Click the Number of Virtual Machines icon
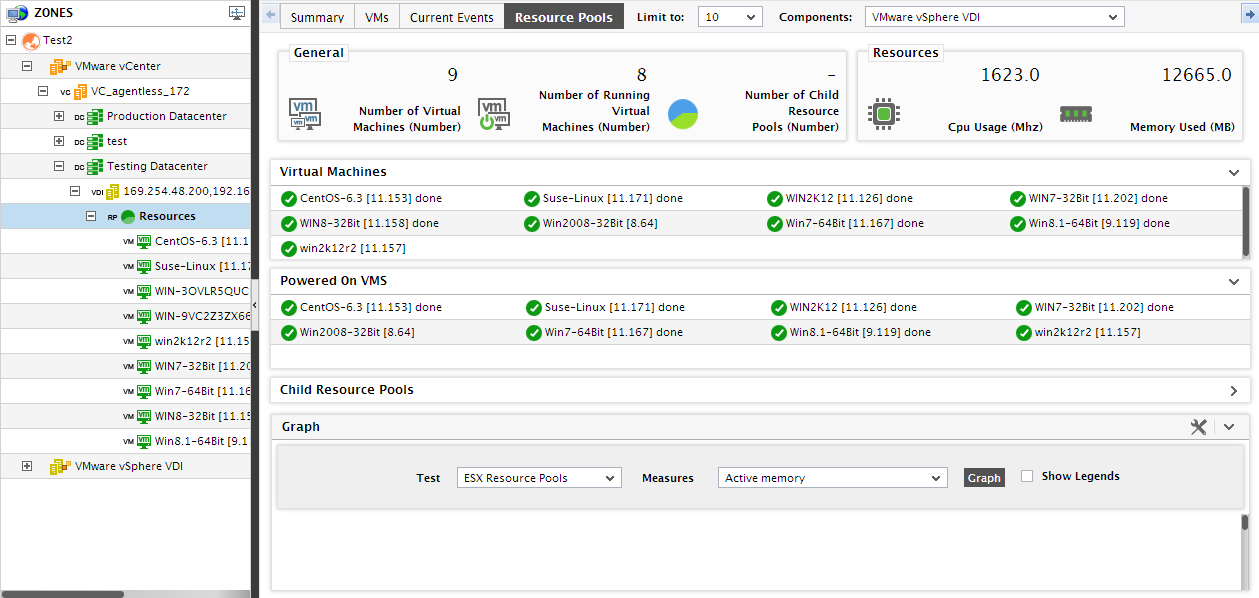The height and width of the screenshot is (598, 1259). (305, 115)
